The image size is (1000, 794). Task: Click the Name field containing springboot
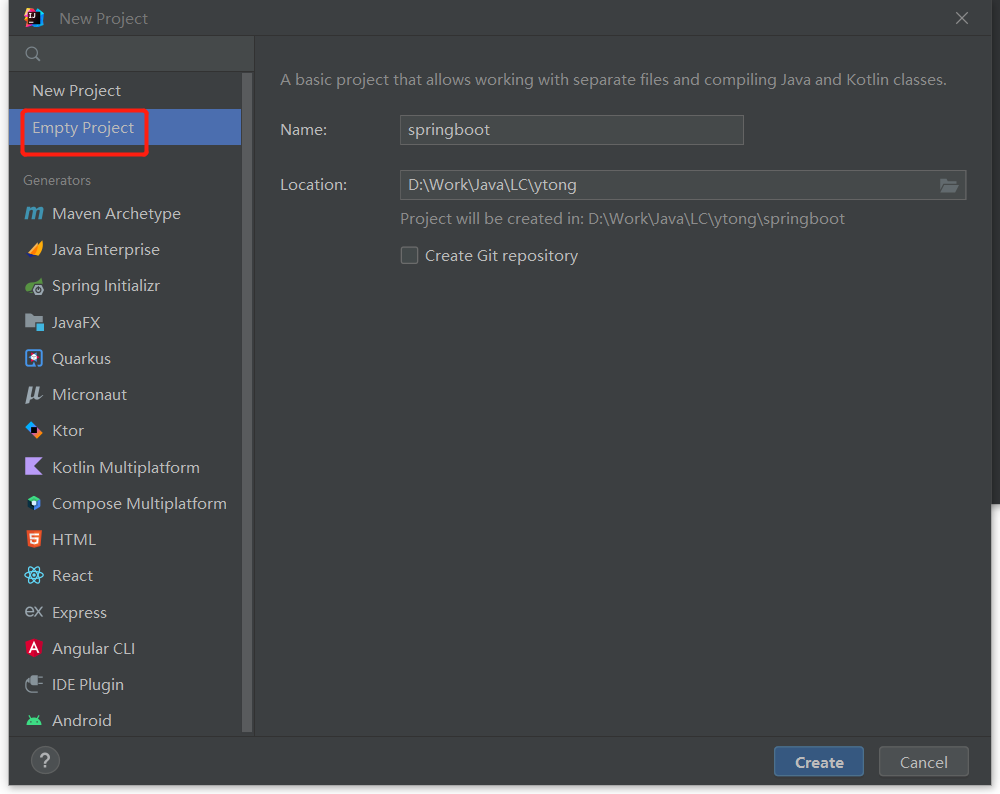point(571,130)
